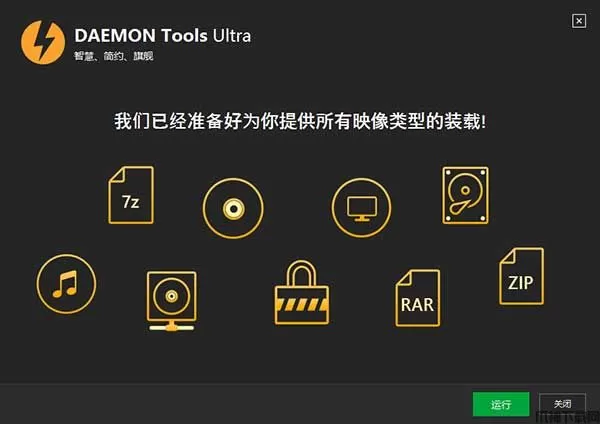Screen dimensions: 600x424
Task: Click the music note audio icon
Action: pyautogui.click(x=67, y=284)
